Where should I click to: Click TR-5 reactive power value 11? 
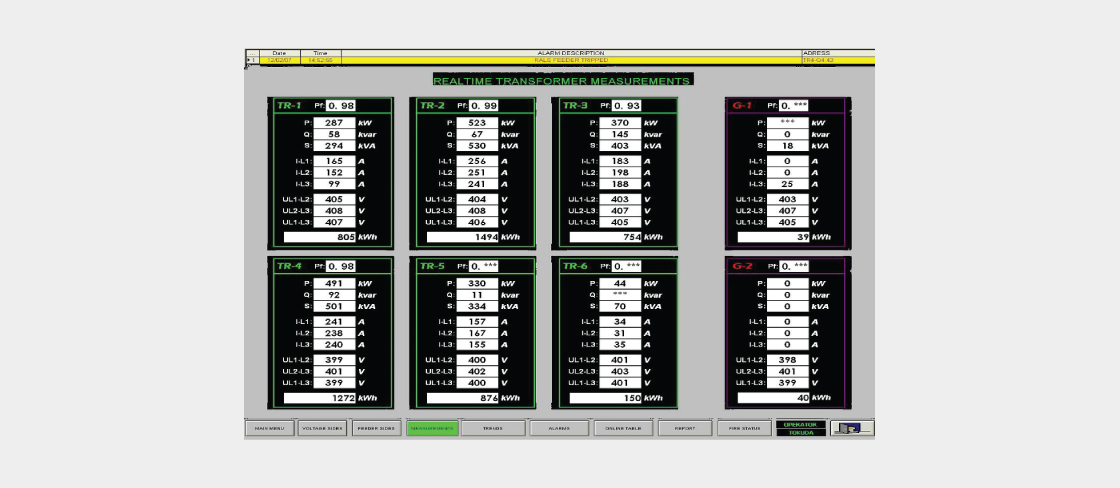point(477,295)
